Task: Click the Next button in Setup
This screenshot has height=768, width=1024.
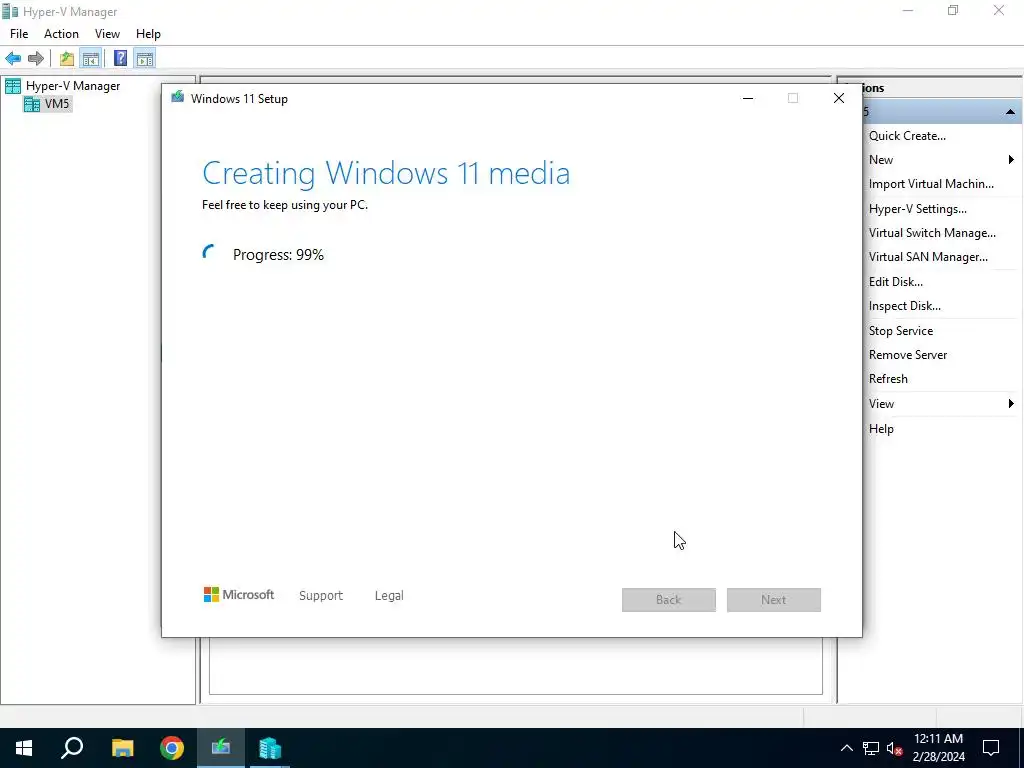Action: click(x=774, y=600)
